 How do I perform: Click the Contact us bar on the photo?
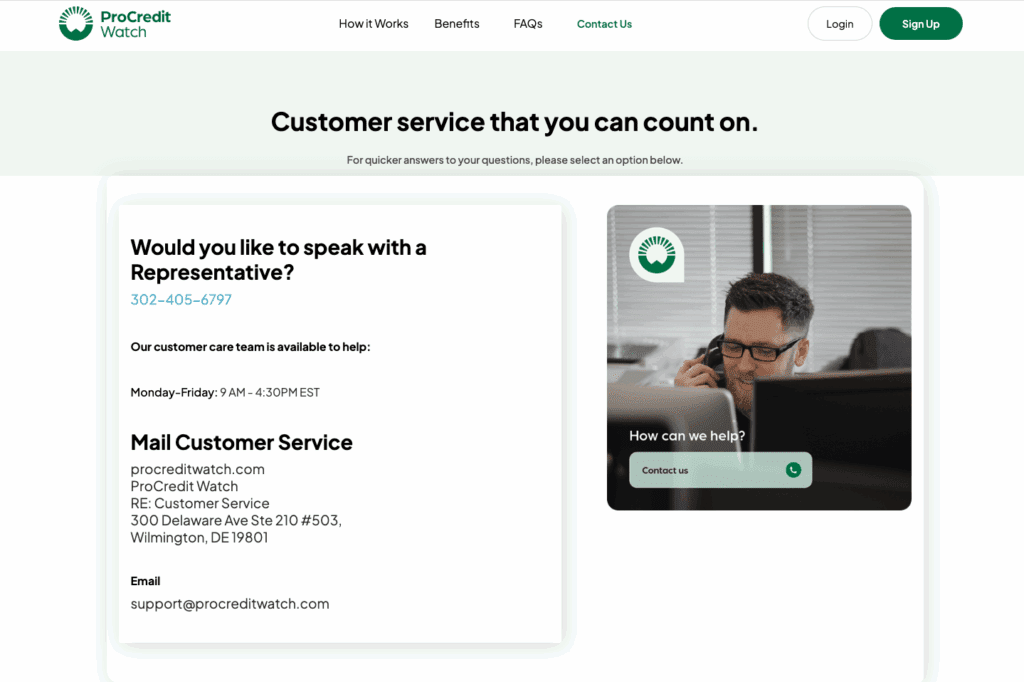pyautogui.click(x=720, y=470)
